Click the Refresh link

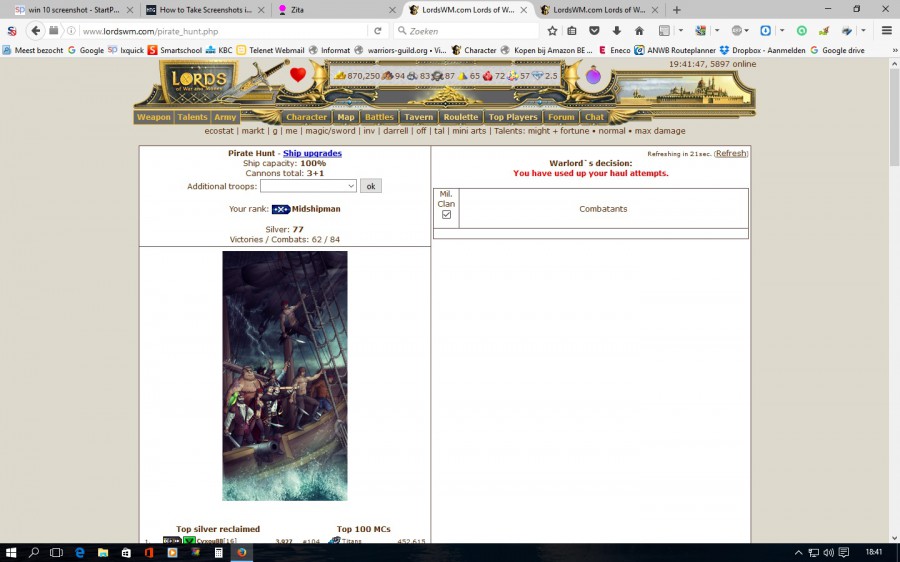(x=731, y=153)
